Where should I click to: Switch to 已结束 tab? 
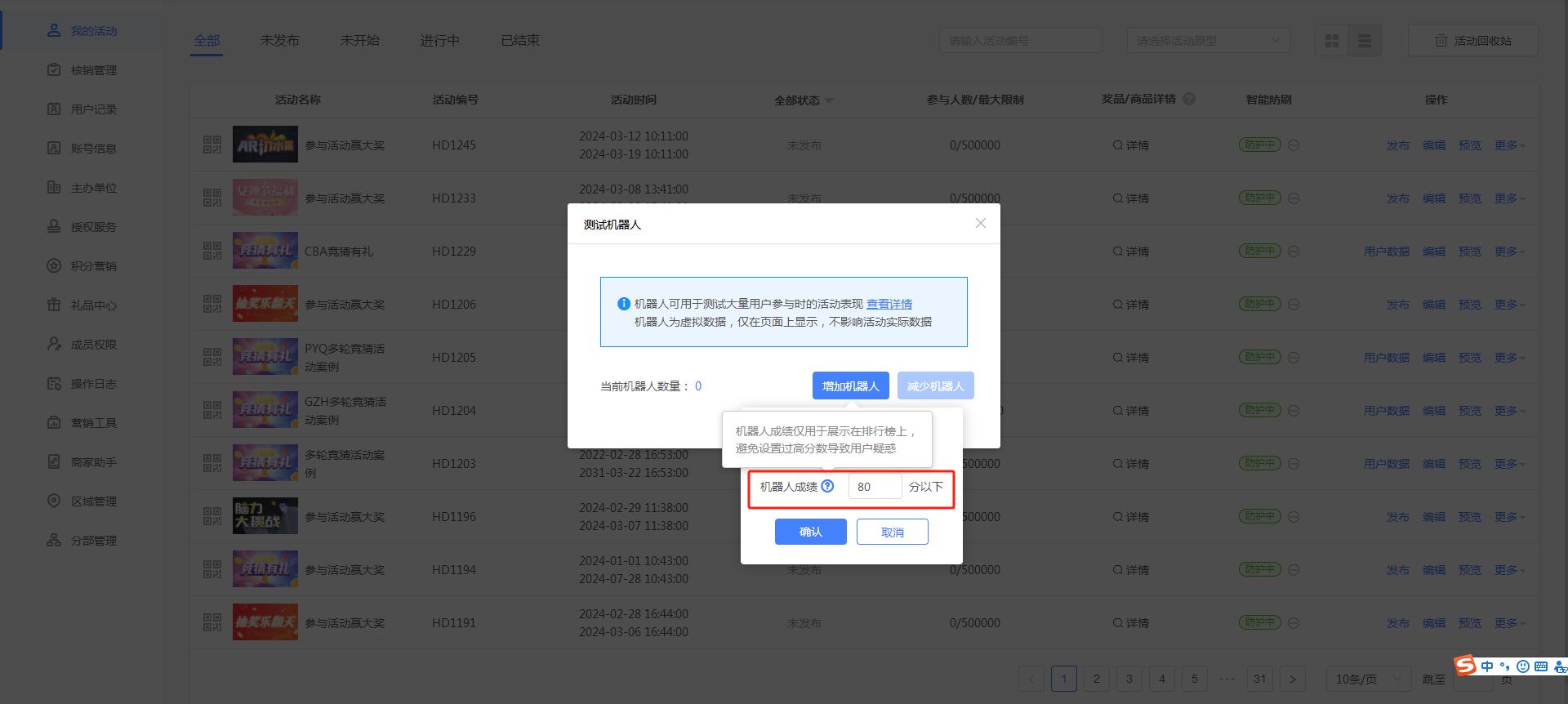[x=519, y=40]
